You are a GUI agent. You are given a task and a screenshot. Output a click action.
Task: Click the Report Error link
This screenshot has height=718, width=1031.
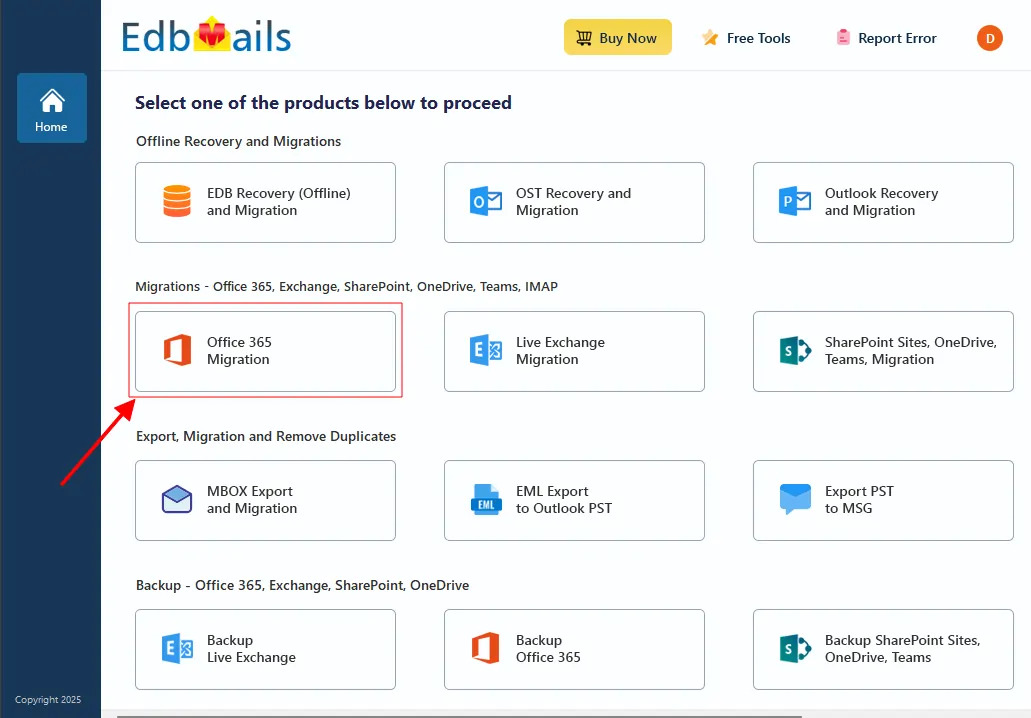(886, 37)
